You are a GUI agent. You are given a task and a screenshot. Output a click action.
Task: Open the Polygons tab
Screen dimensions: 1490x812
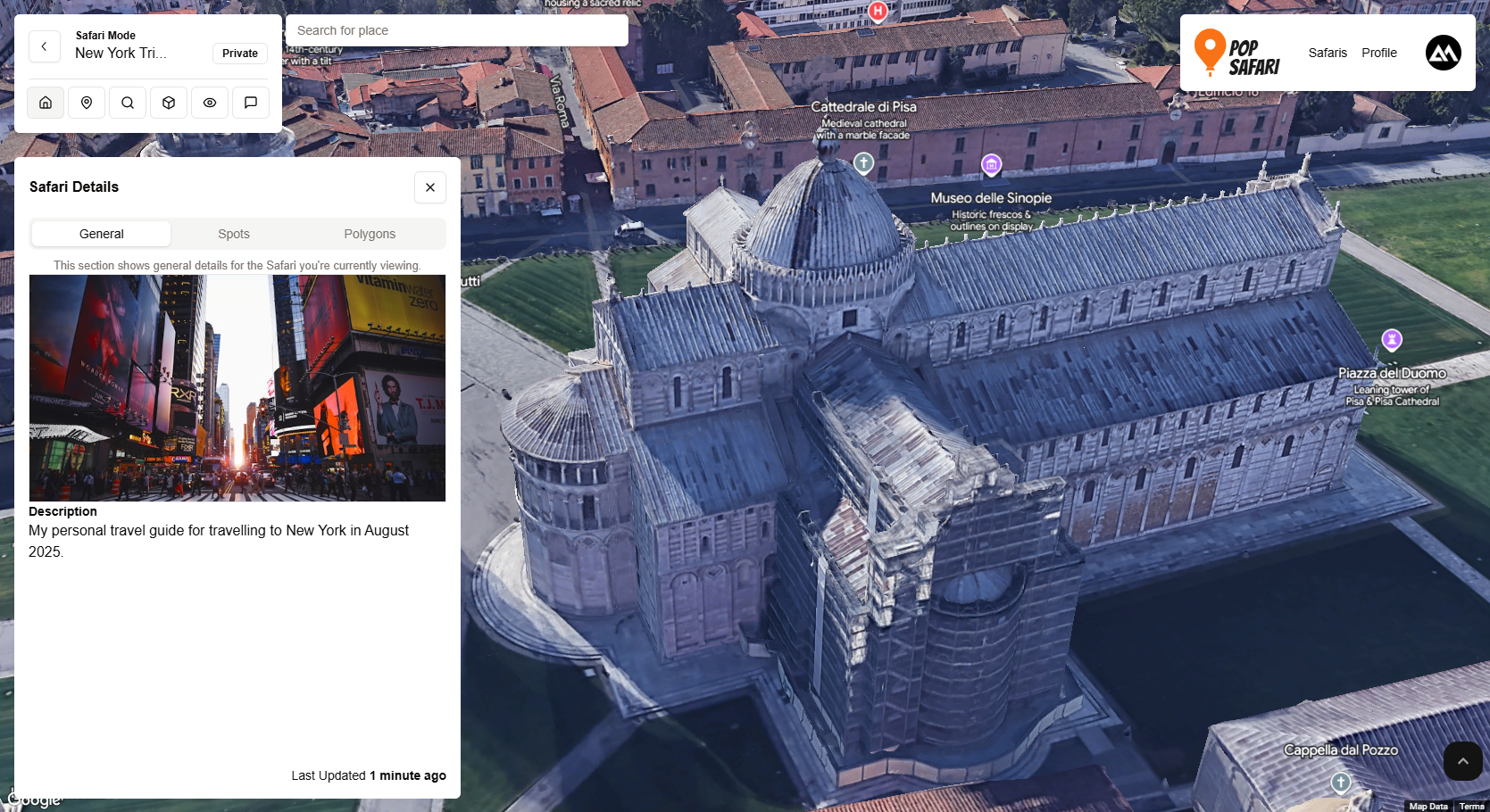370,234
